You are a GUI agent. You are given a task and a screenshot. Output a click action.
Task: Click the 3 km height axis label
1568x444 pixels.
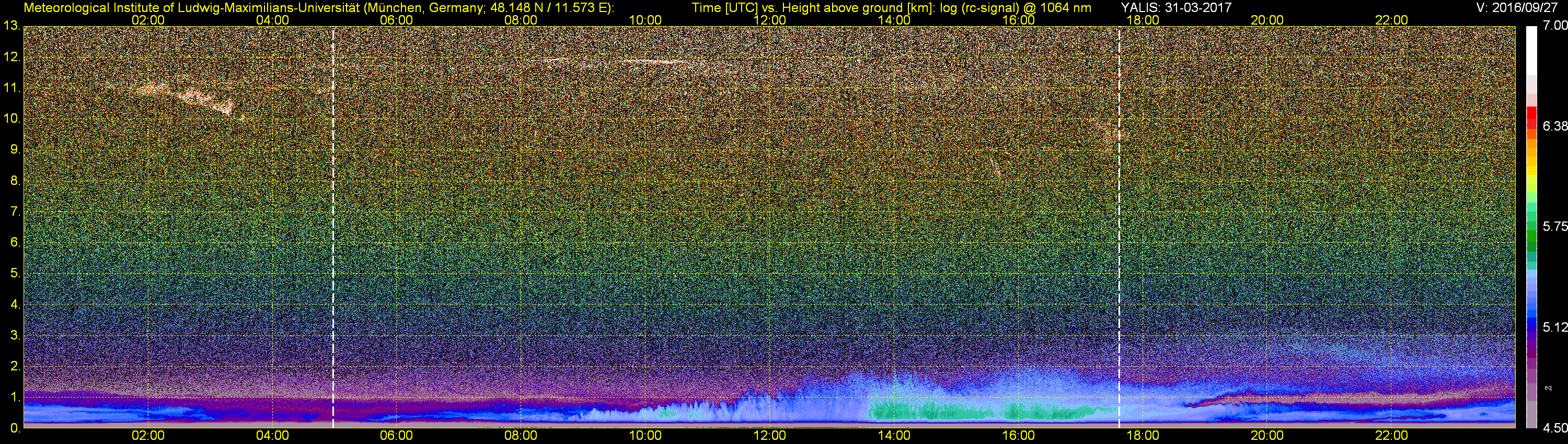click(x=15, y=335)
